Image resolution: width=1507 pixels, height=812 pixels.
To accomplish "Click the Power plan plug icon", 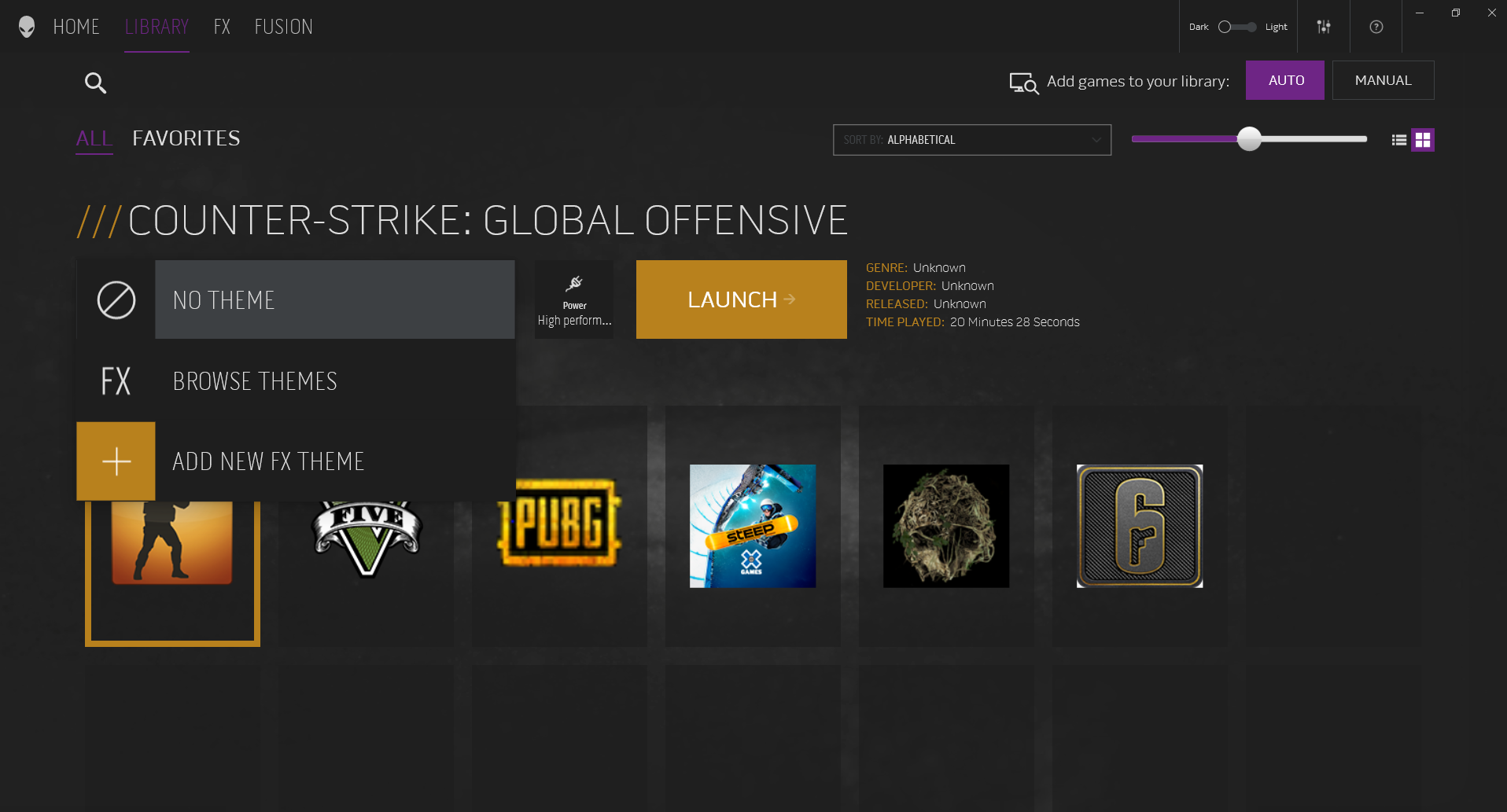I will pyautogui.click(x=574, y=285).
